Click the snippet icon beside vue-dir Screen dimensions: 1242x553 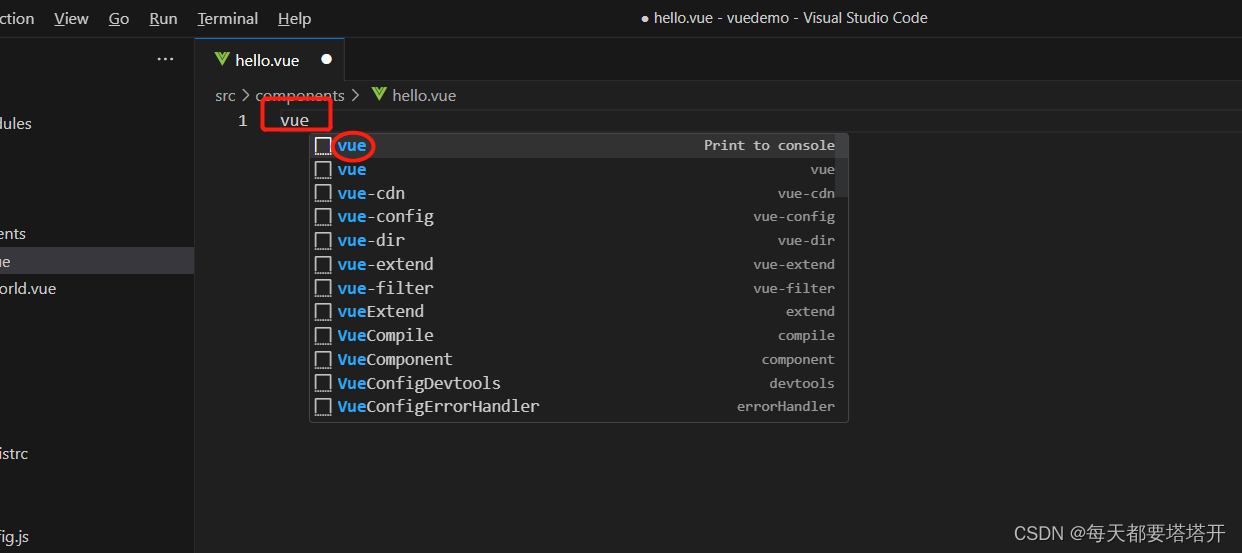click(x=323, y=241)
